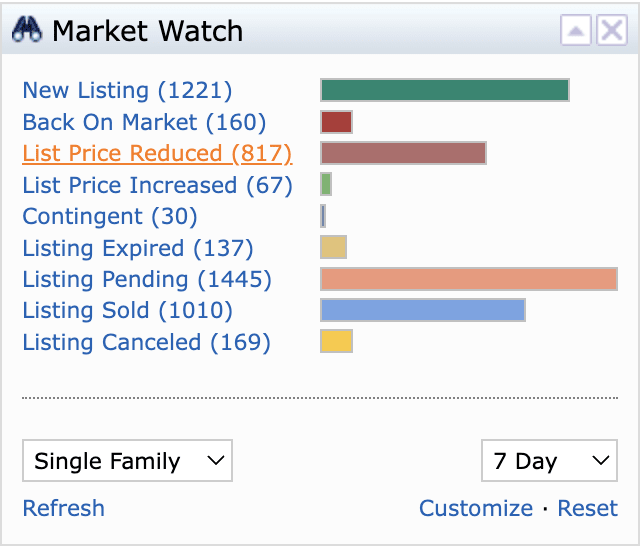The width and height of the screenshot is (642, 552).
Task: Open Listing Expired (137) results
Action: click(x=138, y=248)
